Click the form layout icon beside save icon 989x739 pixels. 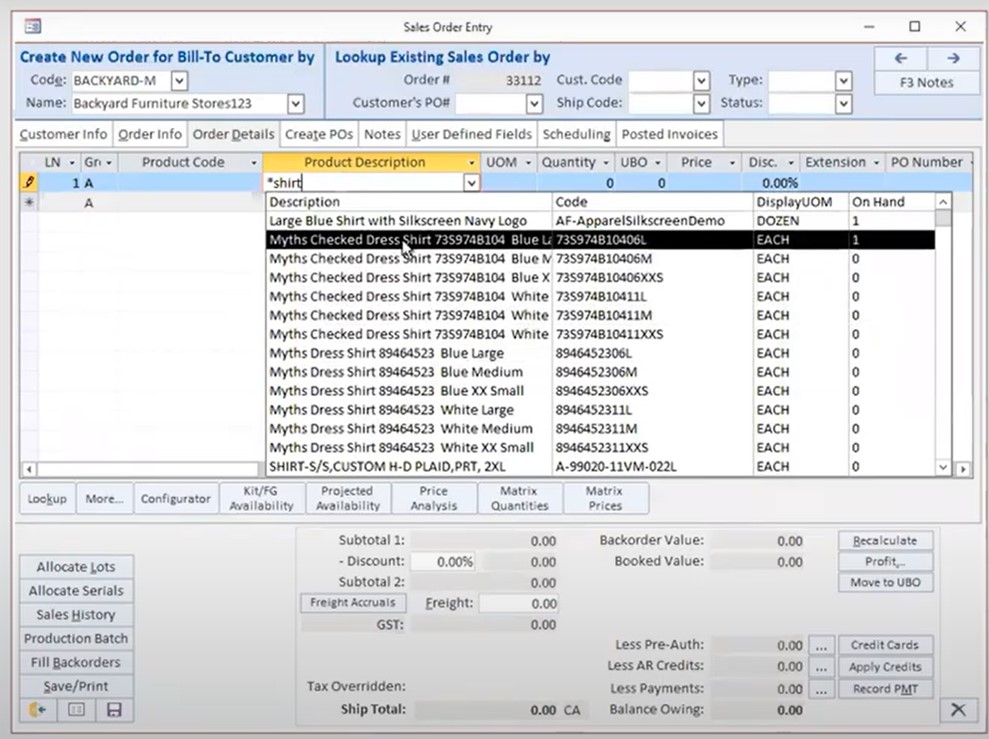[76, 710]
